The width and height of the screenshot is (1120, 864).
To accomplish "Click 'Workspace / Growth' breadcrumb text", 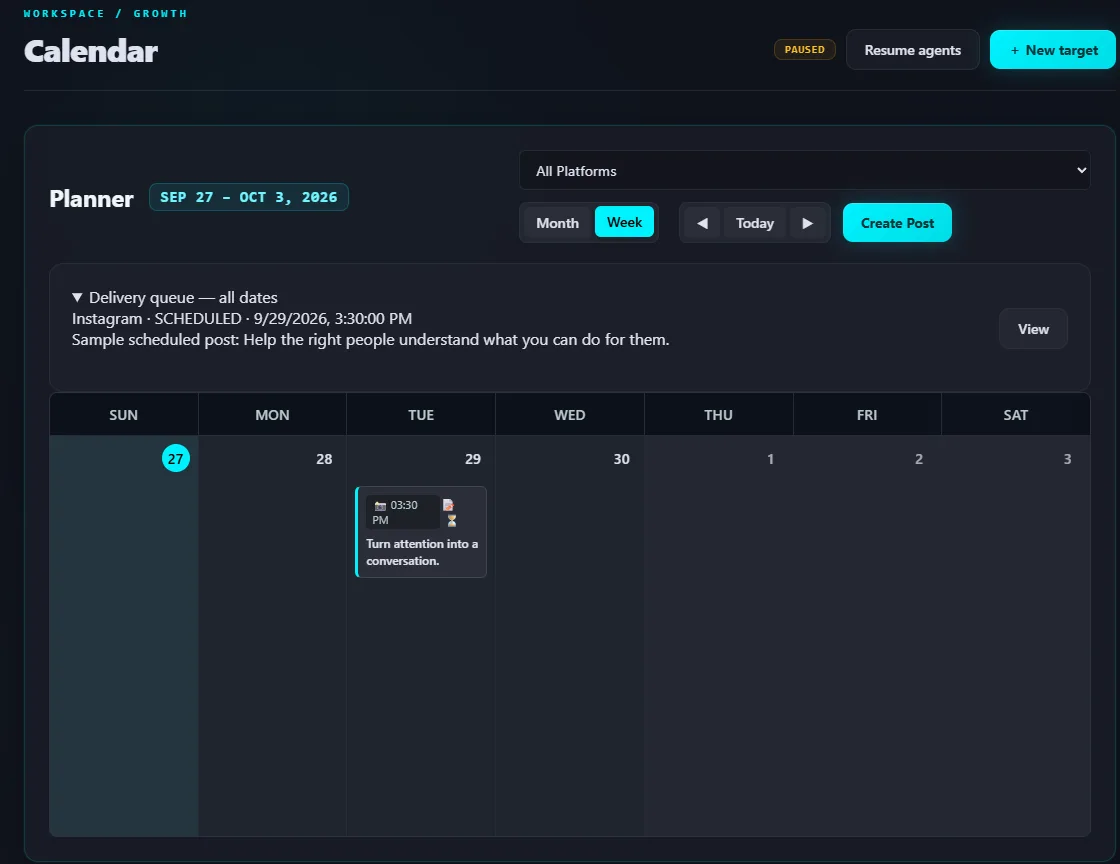I will pos(106,14).
